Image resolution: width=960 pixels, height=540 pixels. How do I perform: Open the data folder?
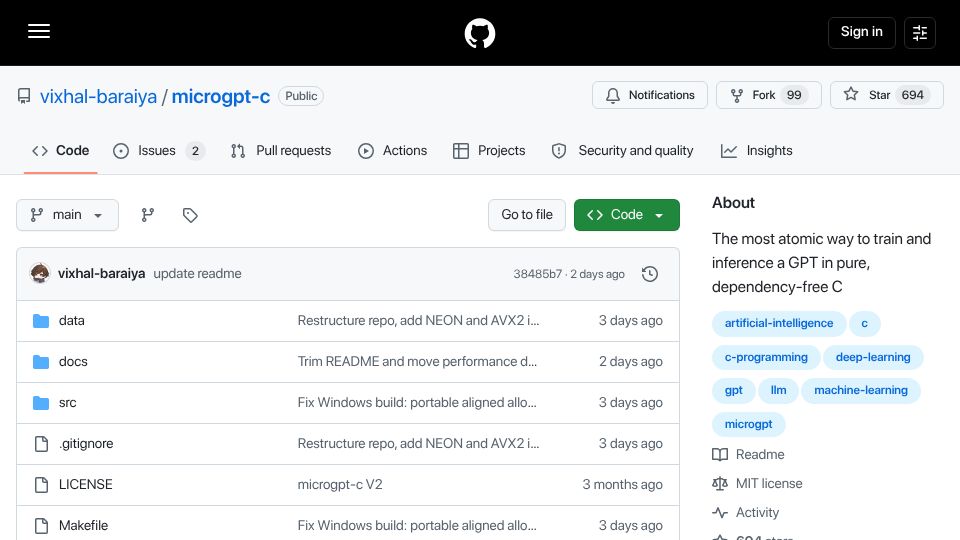72,321
